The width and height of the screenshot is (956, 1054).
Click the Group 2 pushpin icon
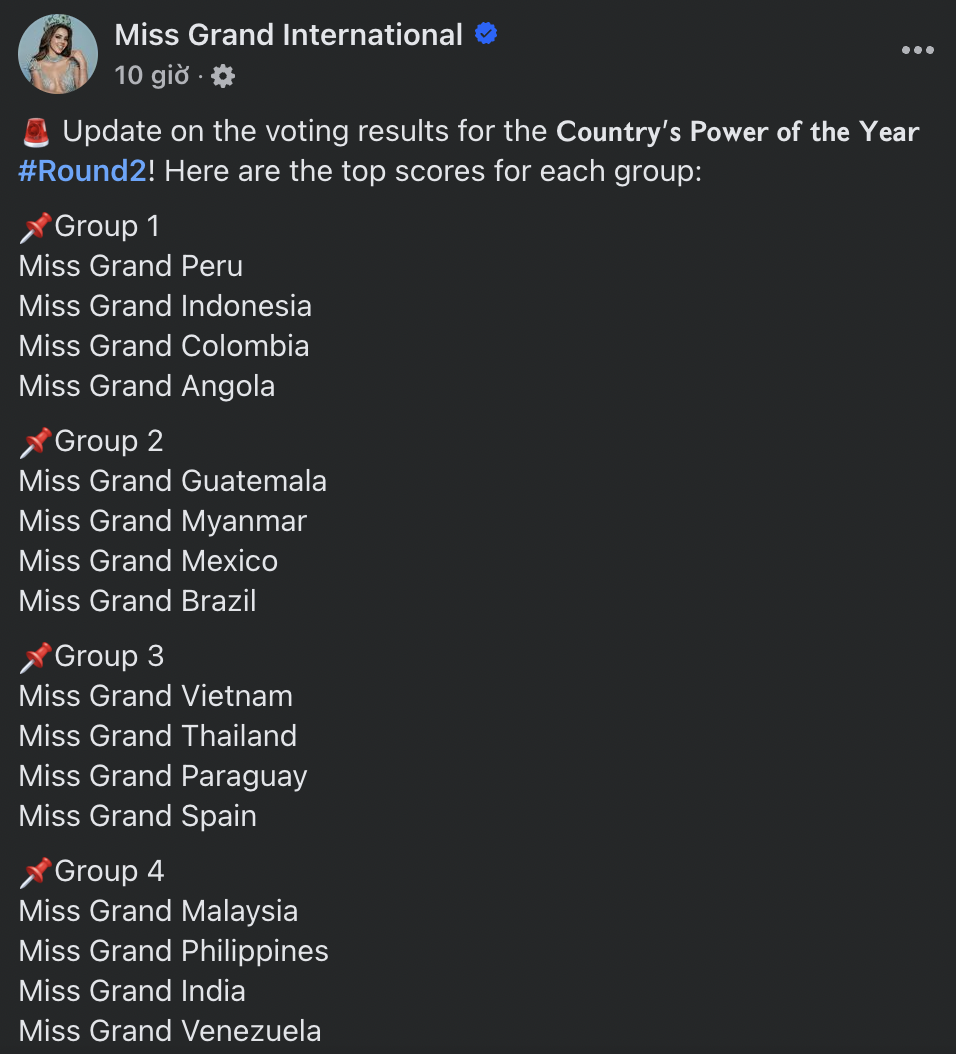coord(36,442)
